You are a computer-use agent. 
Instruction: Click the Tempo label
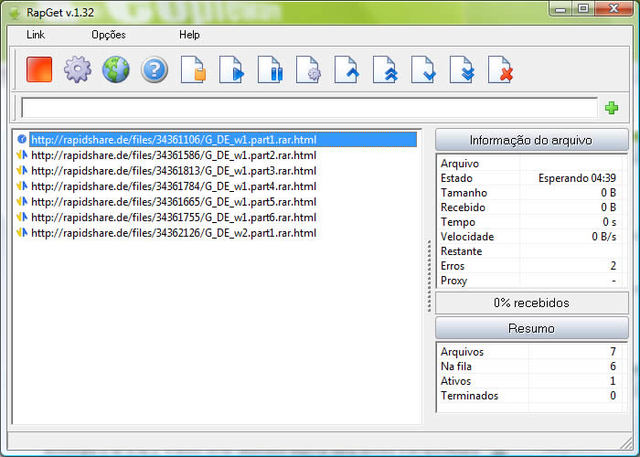(x=458, y=222)
